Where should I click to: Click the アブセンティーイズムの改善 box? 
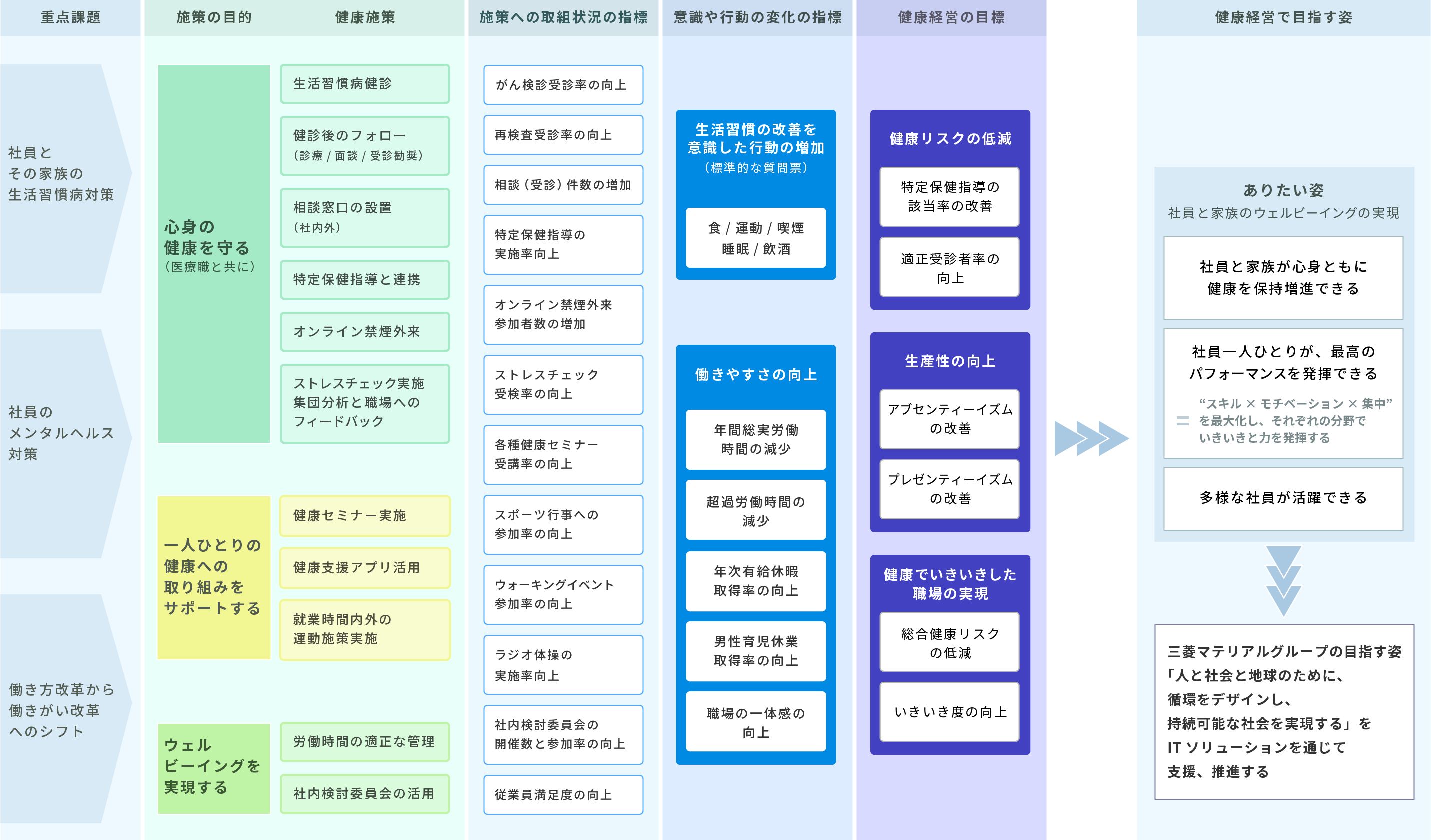point(950,419)
